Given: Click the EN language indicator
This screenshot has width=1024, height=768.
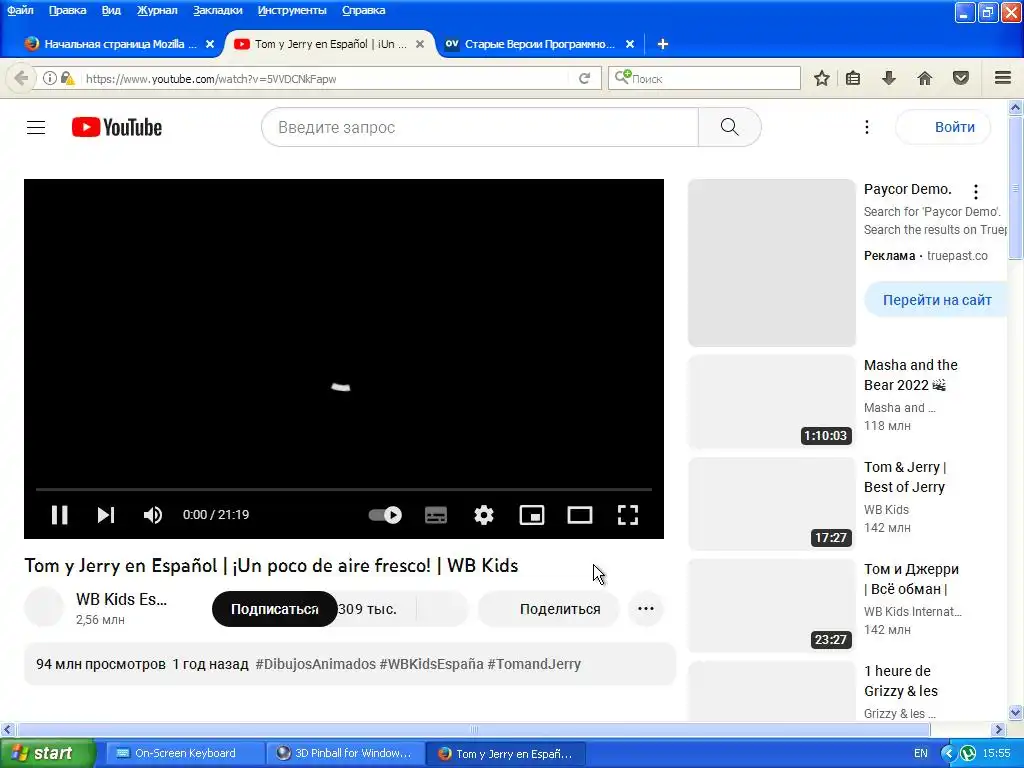Looking at the screenshot, I should click(x=921, y=754).
